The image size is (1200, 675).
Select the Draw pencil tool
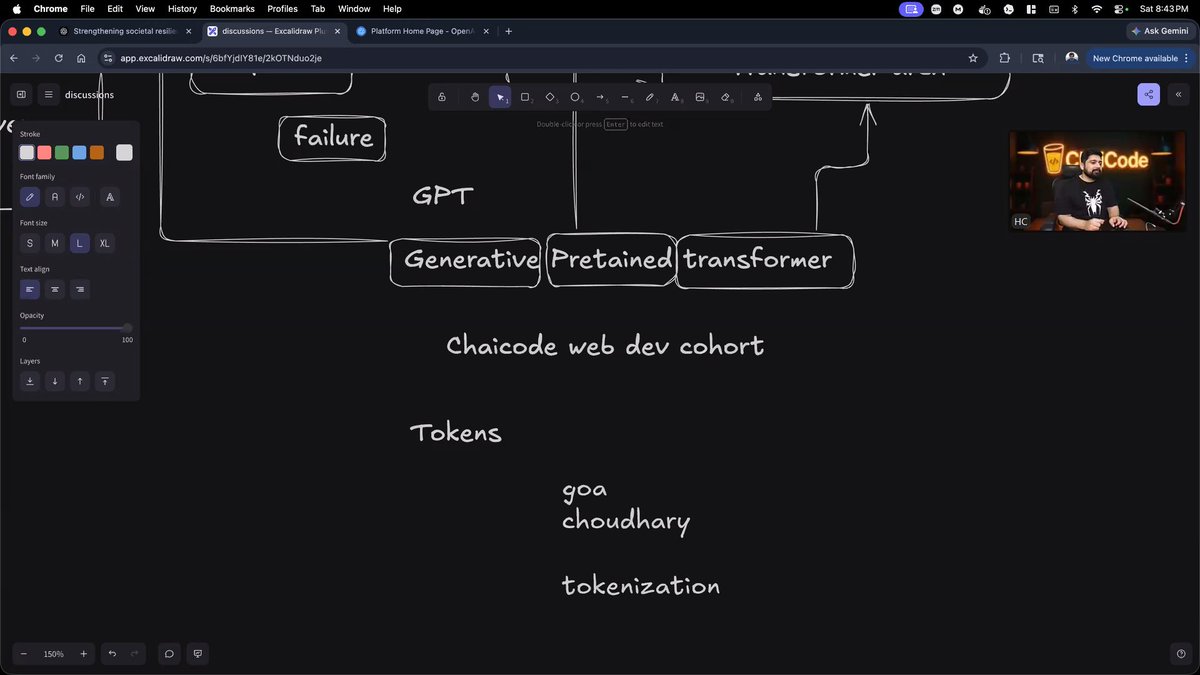pyautogui.click(x=650, y=97)
